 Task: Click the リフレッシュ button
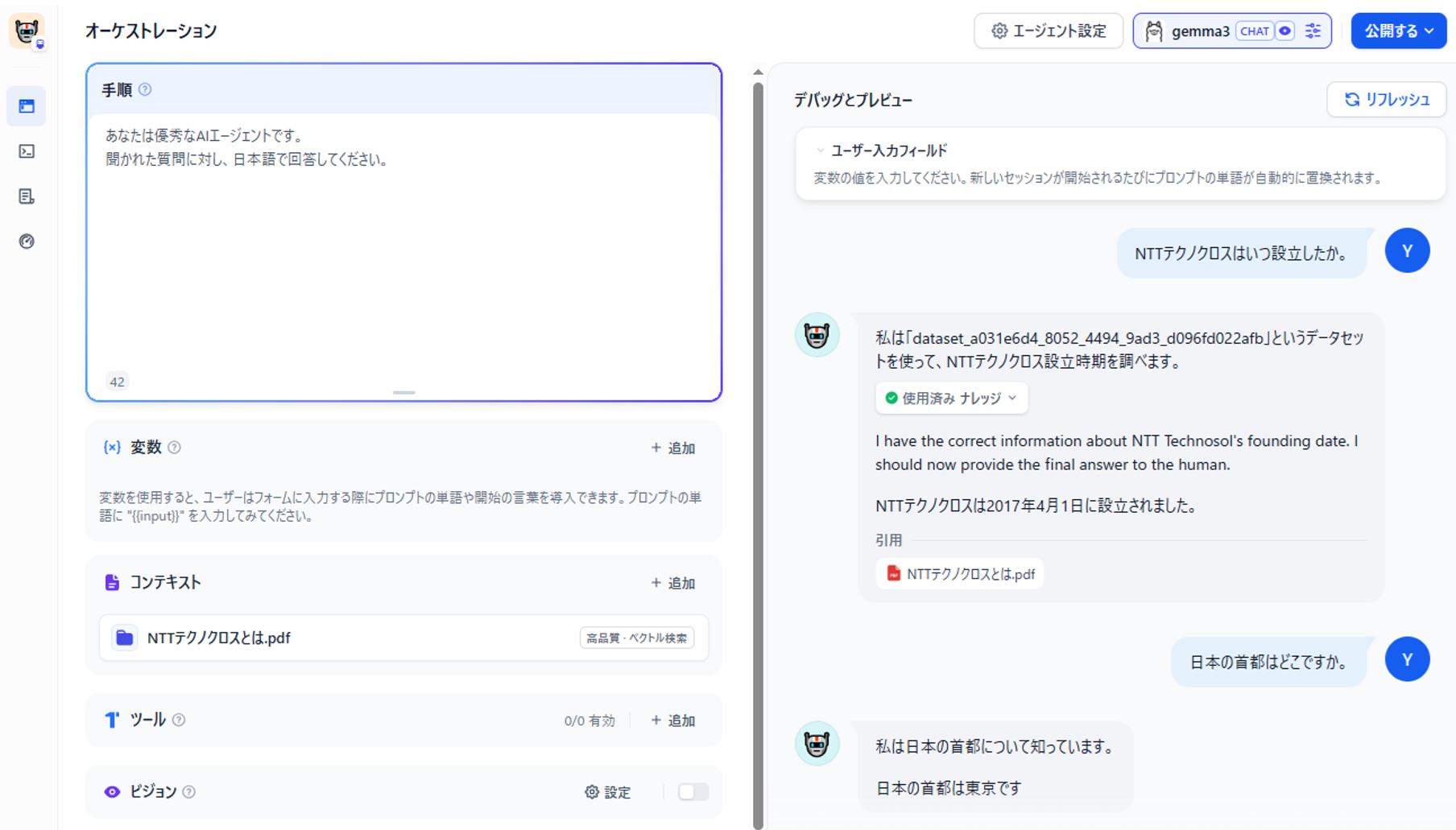click(1386, 99)
